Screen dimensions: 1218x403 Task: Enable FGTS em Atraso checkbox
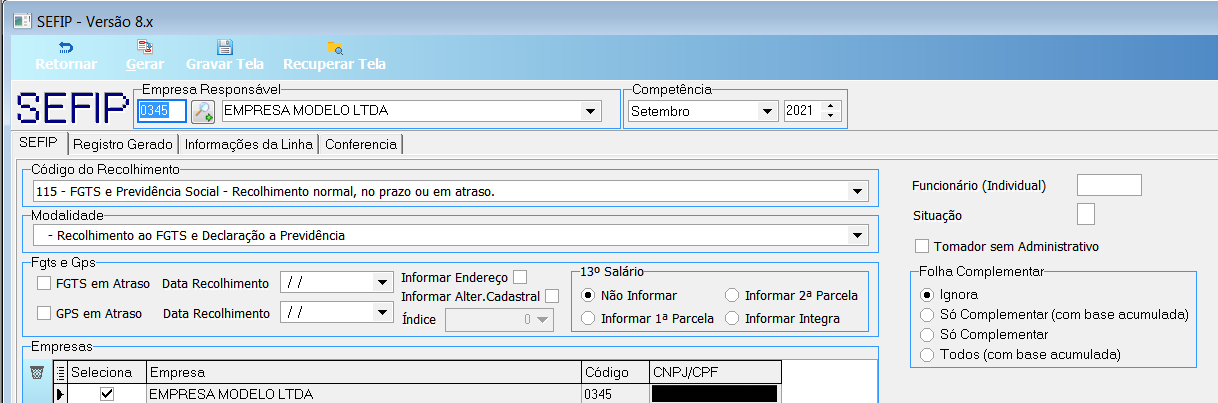tap(43, 283)
